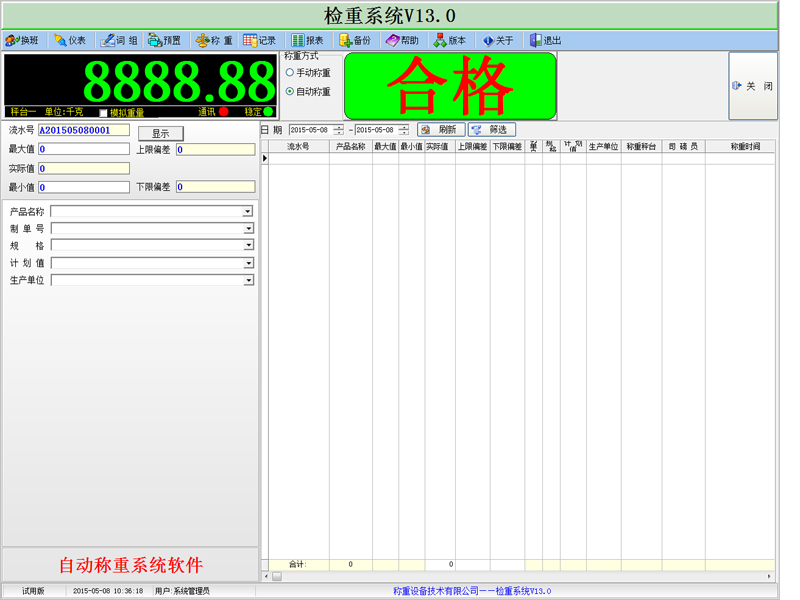Click the 最大值 input field
Screen dimensions: 800x600
(84, 149)
